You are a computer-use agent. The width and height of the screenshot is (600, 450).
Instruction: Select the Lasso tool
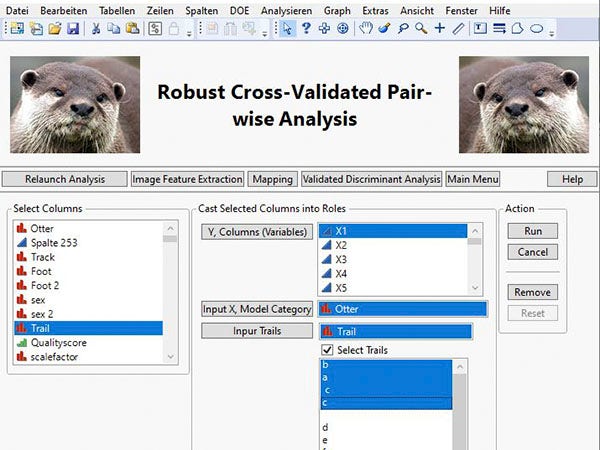(403, 29)
